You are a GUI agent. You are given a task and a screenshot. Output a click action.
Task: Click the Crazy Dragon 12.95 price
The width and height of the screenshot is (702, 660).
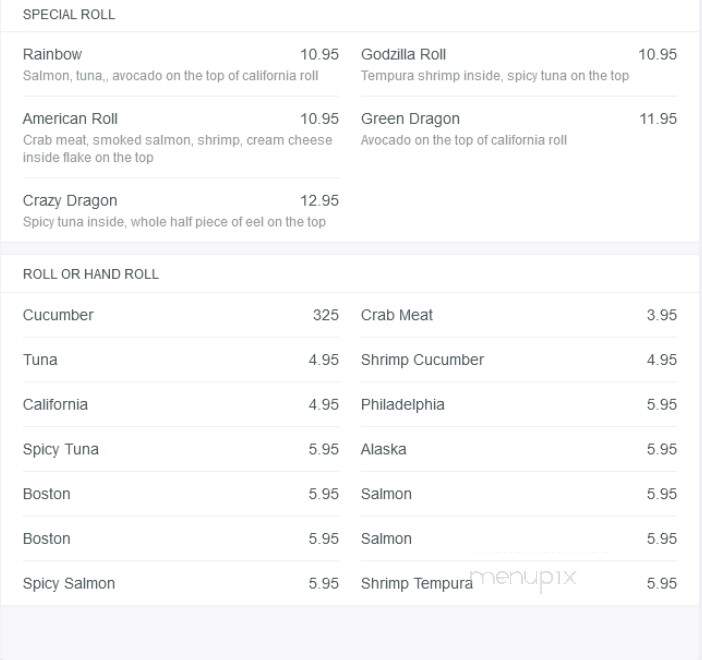[319, 201]
